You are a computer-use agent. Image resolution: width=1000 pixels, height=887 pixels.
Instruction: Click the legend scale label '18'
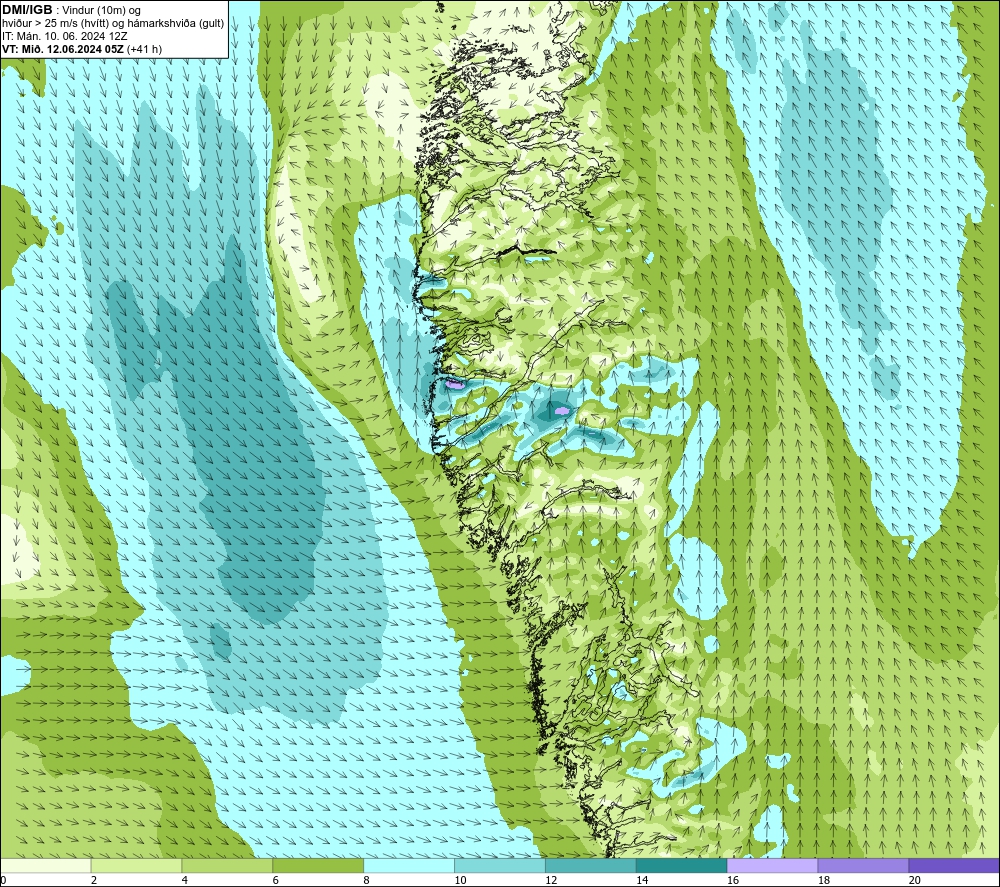(x=823, y=880)
